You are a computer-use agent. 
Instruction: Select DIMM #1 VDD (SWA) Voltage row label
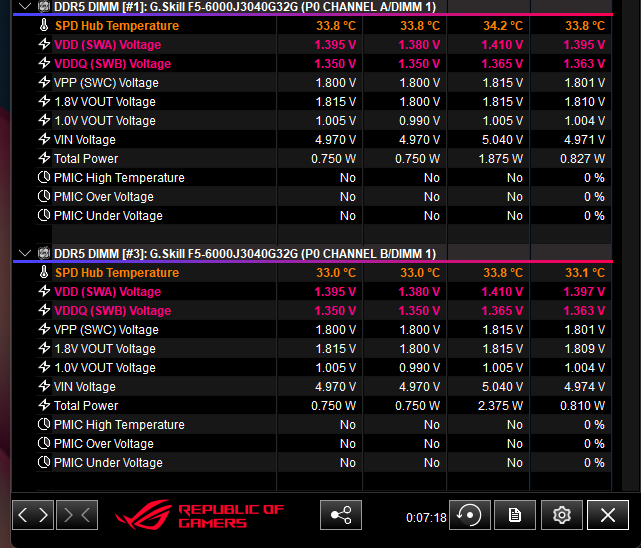(x=108, y=45)
